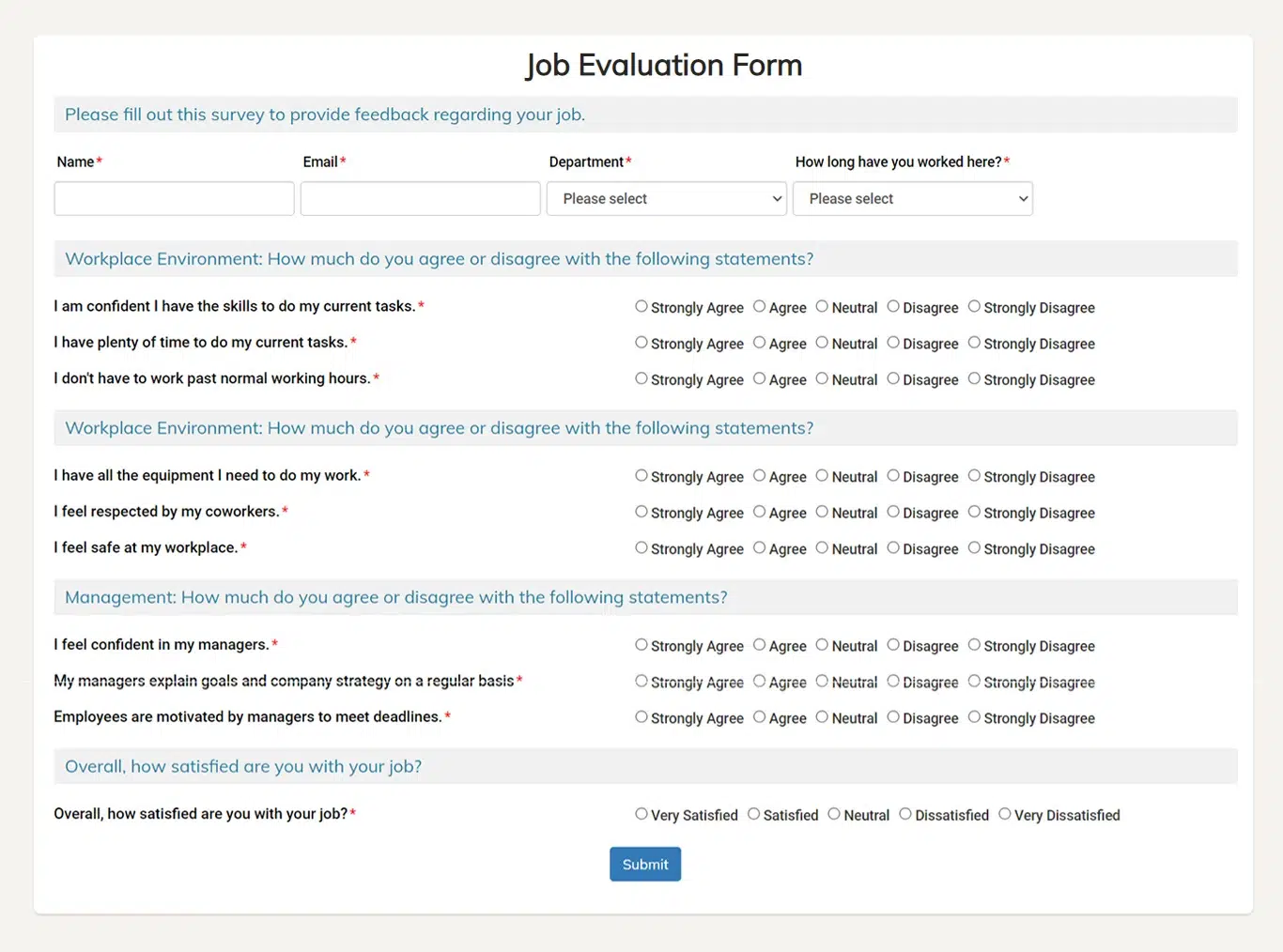Screen dimensions: 1283x952
Task: Choose Strongly Disagree for skills confidence statement
Action: (x=974, y=306)
